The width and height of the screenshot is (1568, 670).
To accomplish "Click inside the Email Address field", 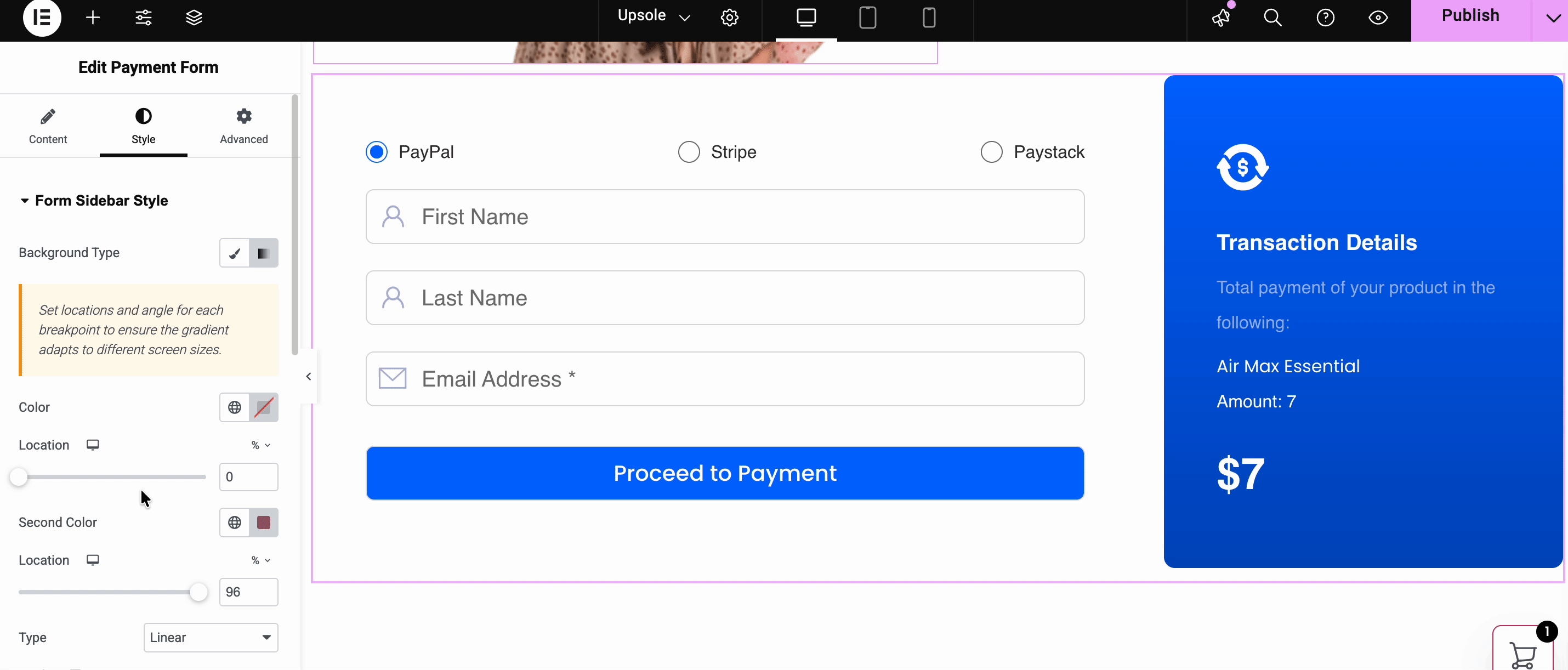I will coord(724,378).
